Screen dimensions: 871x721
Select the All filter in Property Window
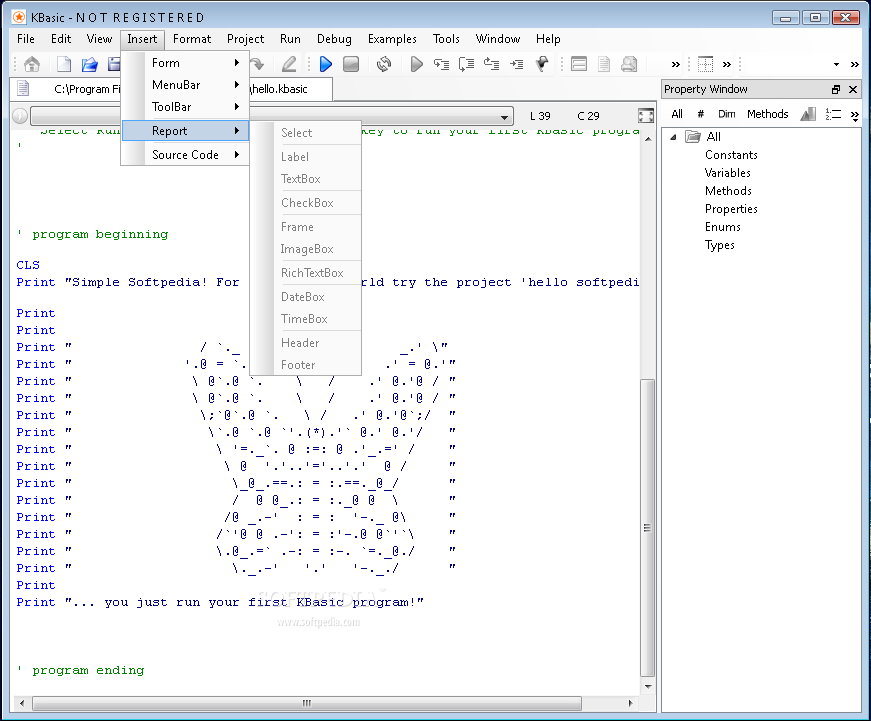point(677,114)
